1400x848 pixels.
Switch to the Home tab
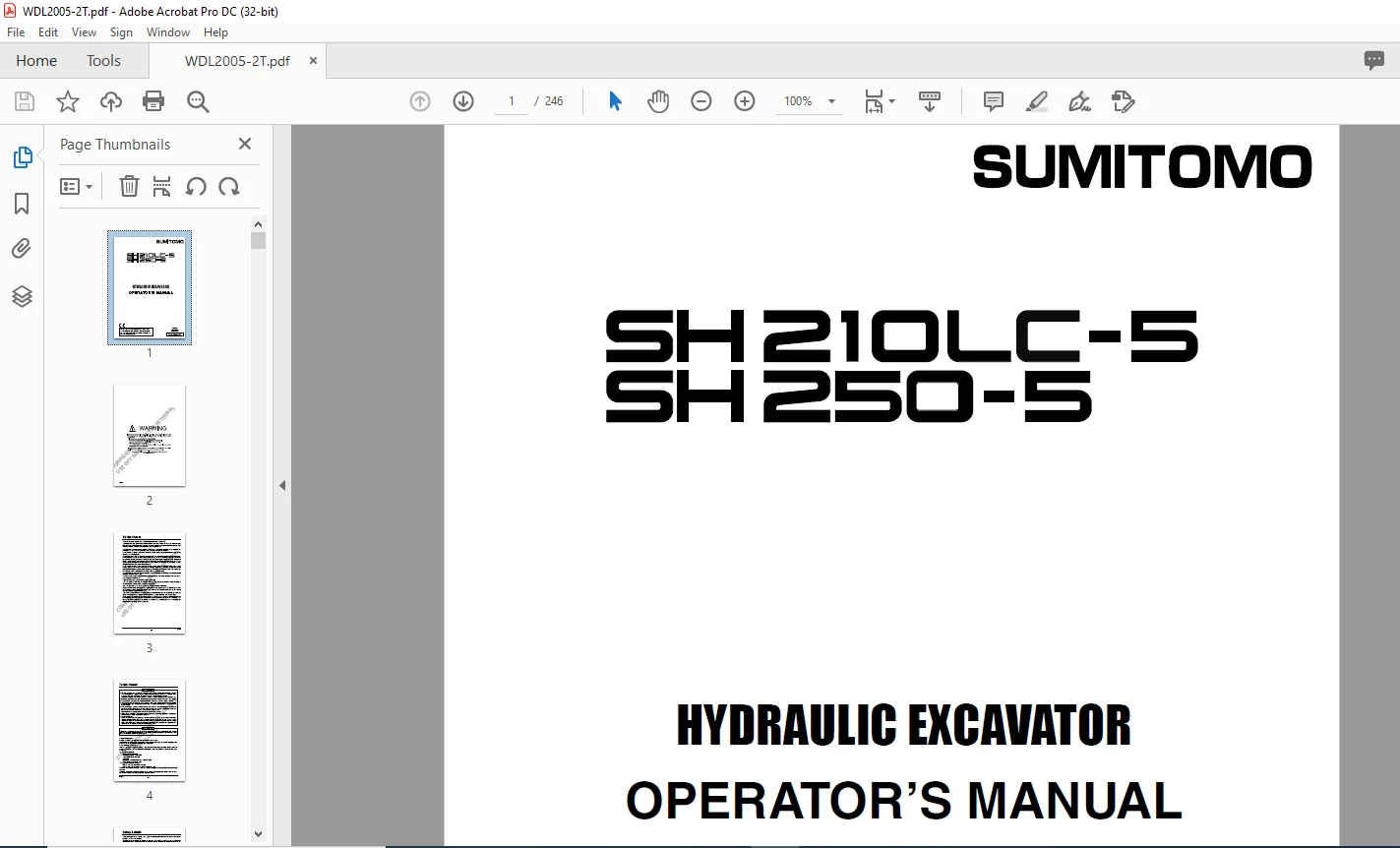36,60
